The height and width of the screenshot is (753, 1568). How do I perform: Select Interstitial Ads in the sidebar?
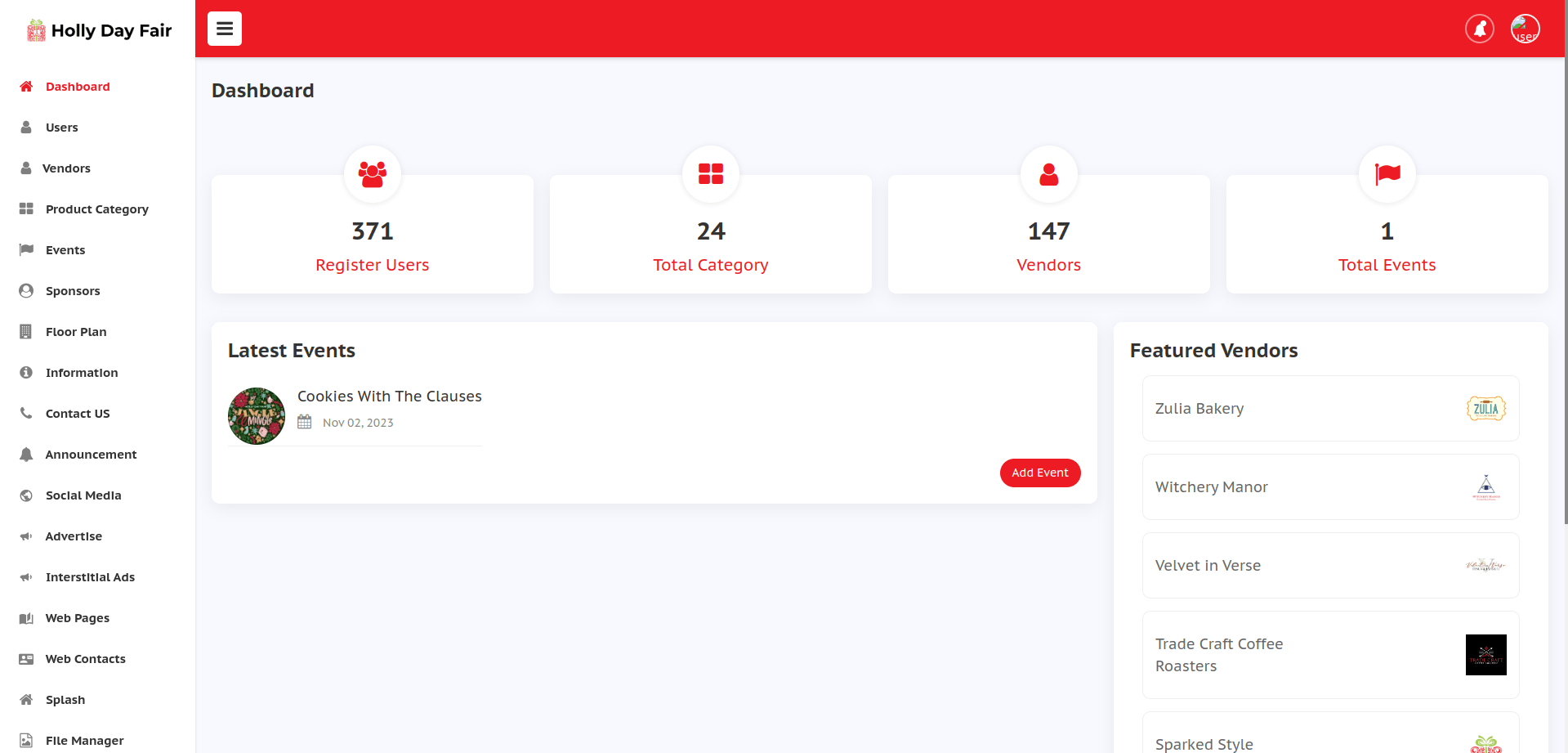pyautogui.click(x=90, y=577)
